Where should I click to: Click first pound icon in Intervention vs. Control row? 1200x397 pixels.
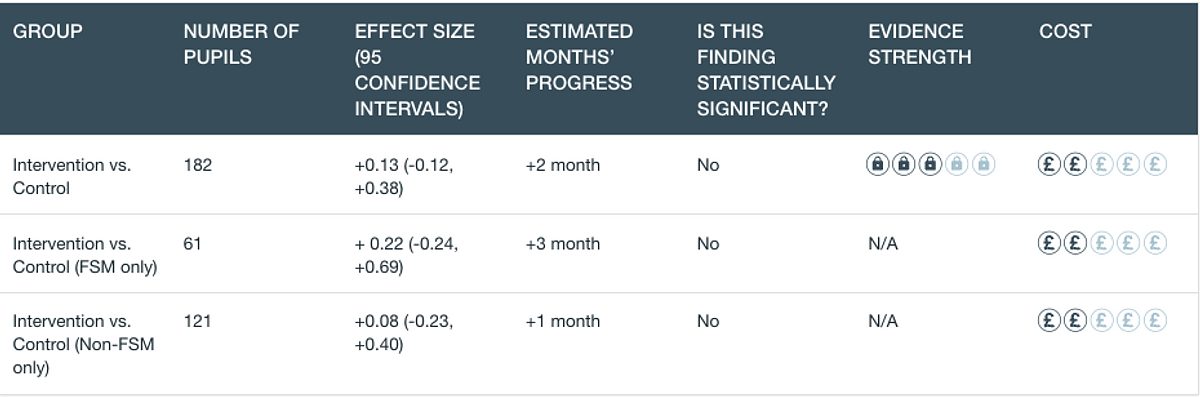click(x=1049, y=165)
